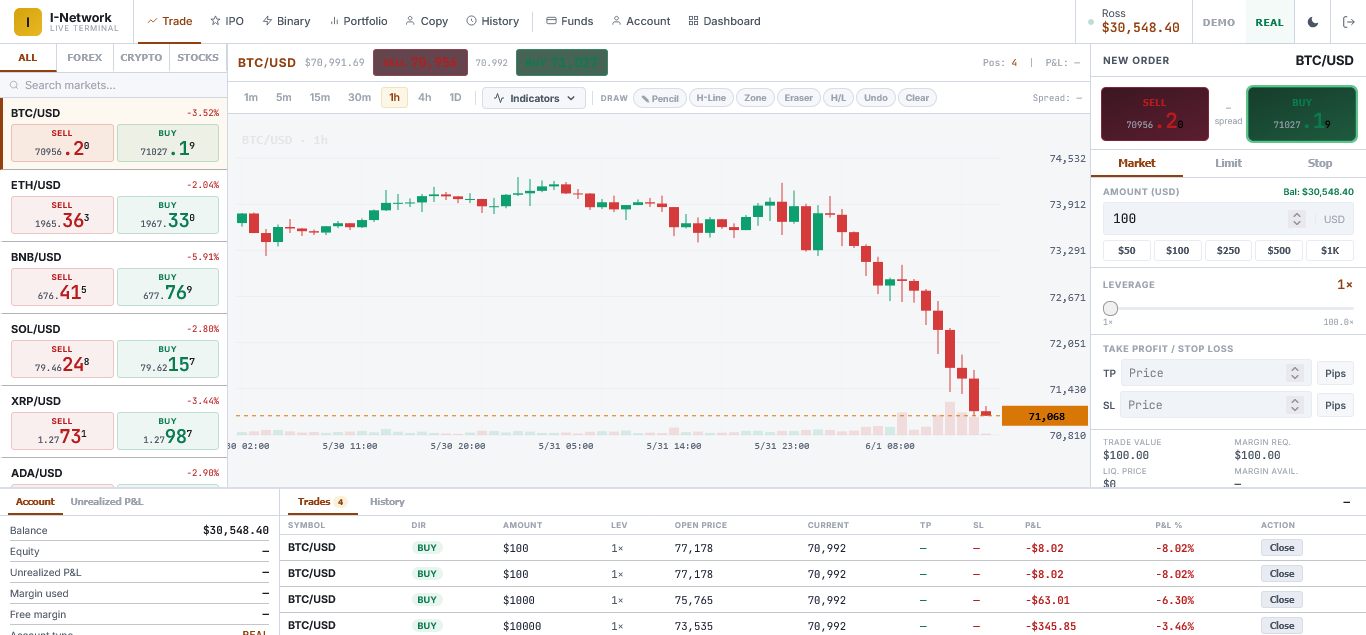This screenshot has height=635, width=1366.
Task: Click the I-Network logo icon
Action: (28, 22)
